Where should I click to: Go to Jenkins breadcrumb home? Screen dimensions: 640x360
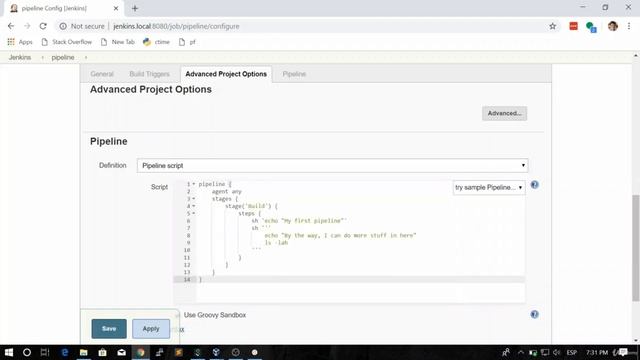point(20,58)
